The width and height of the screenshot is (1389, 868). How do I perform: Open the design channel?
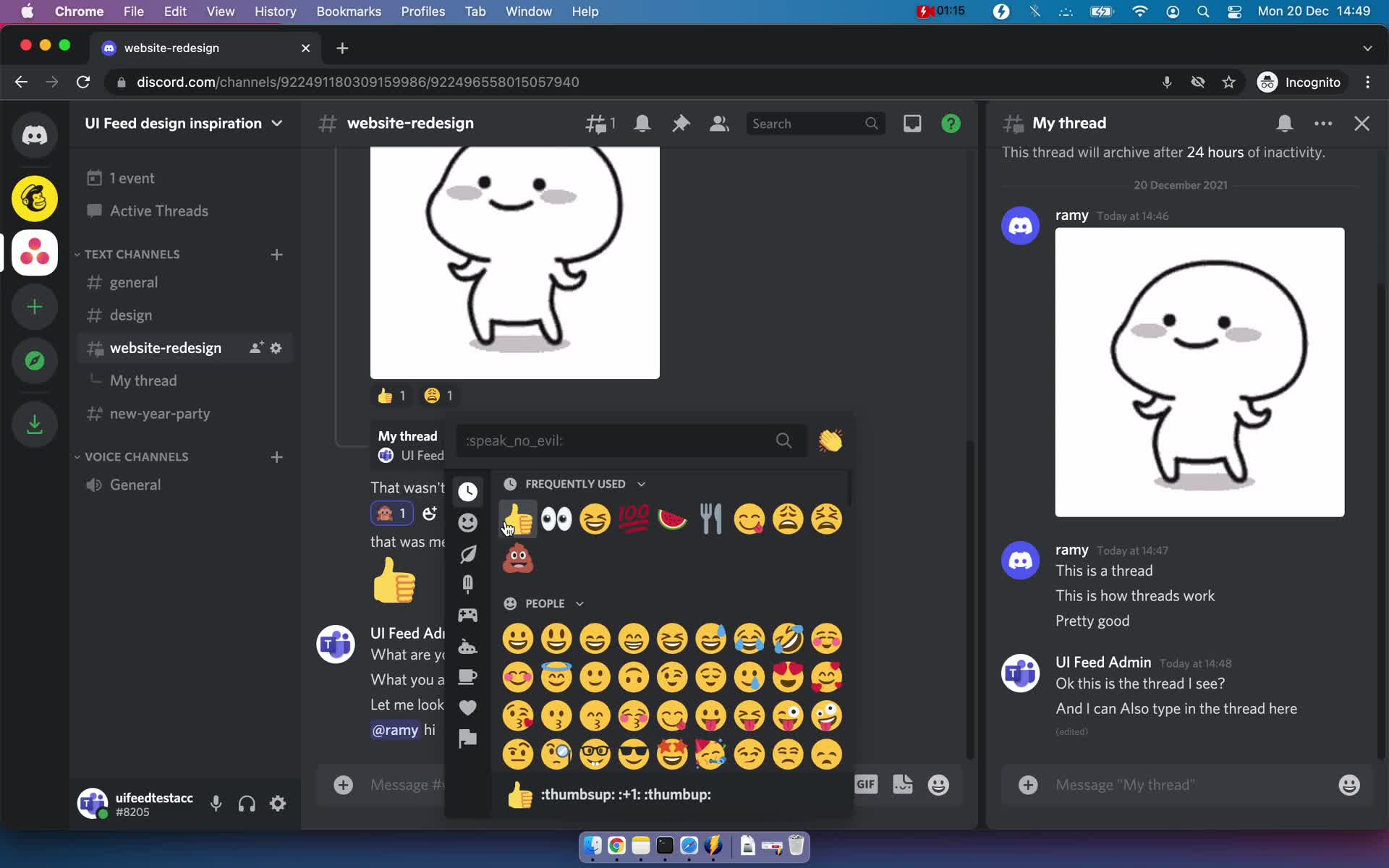pyautogui.click(x=184, y=315)
